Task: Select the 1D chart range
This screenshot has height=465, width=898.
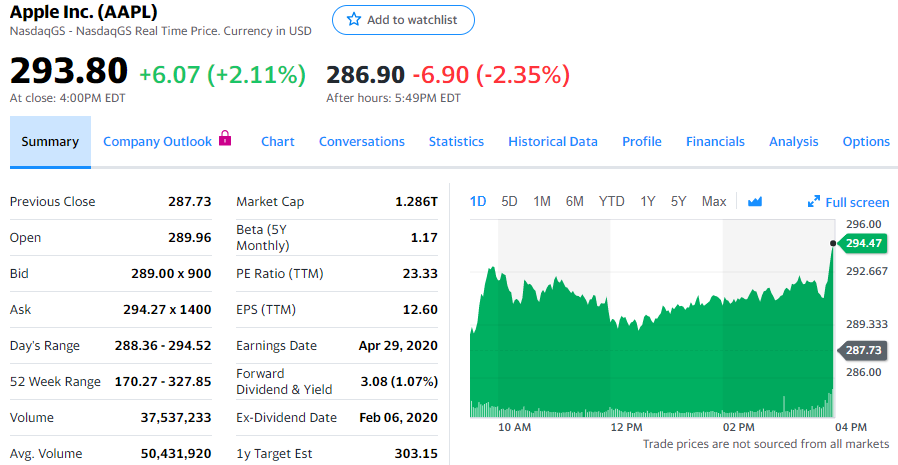Action: pyautogui.click(x=478, y=201)
